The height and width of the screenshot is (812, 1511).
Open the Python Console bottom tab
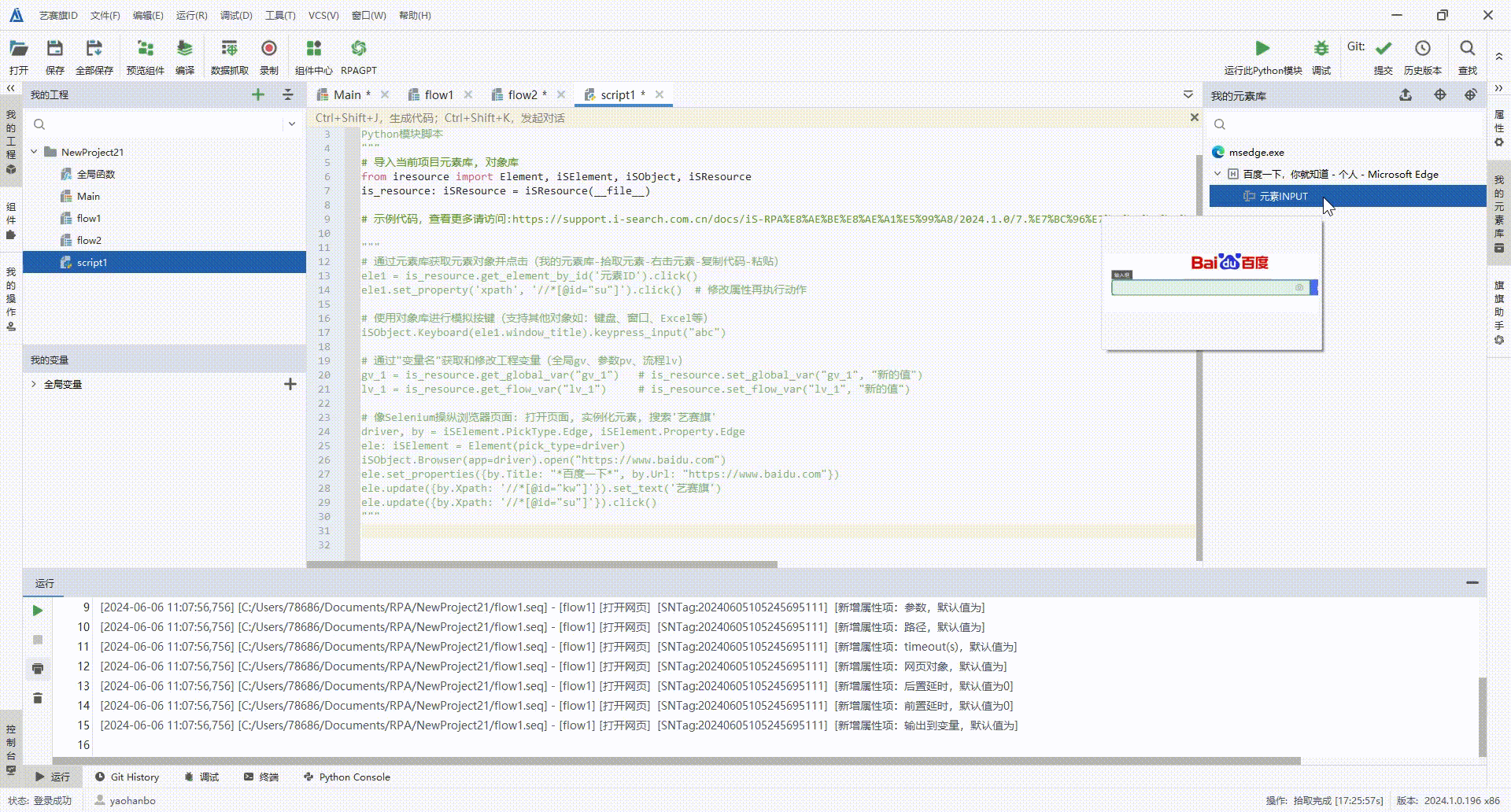click(354, 777)
